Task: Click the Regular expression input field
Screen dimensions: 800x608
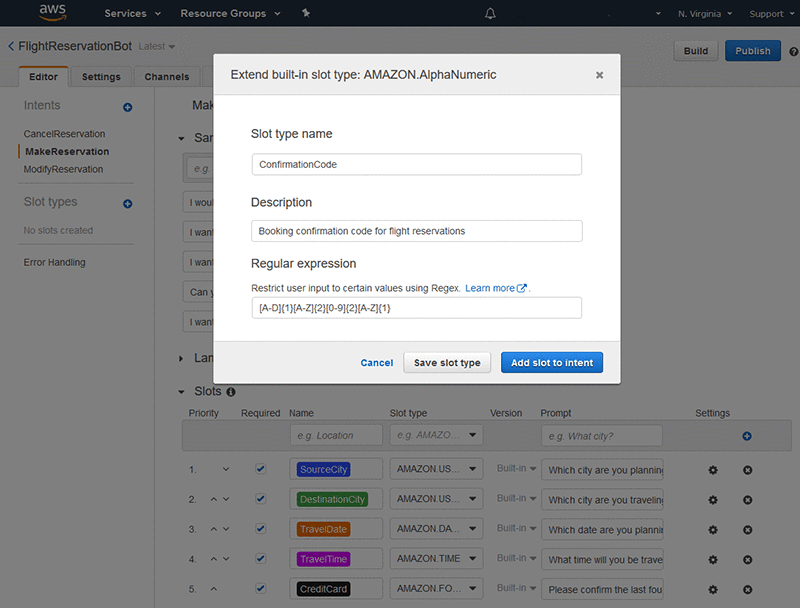Action: click(416, 308)
